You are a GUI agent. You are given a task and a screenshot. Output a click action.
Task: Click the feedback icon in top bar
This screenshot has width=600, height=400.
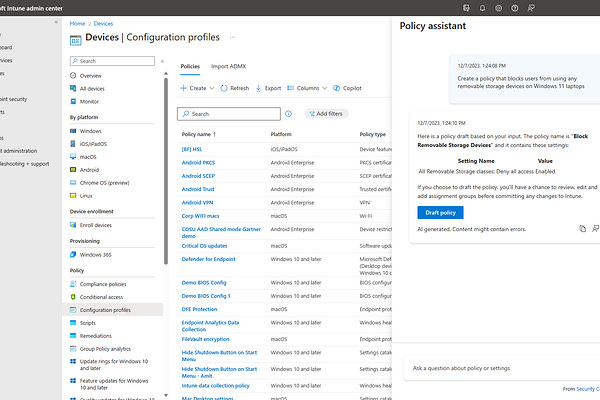531,8
